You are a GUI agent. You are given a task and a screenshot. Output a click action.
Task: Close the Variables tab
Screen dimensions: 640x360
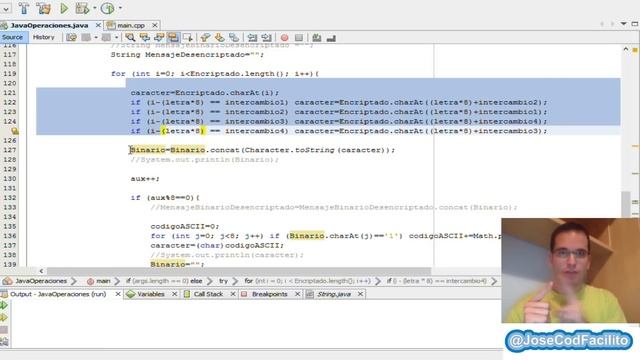click(x=174, y=294)
